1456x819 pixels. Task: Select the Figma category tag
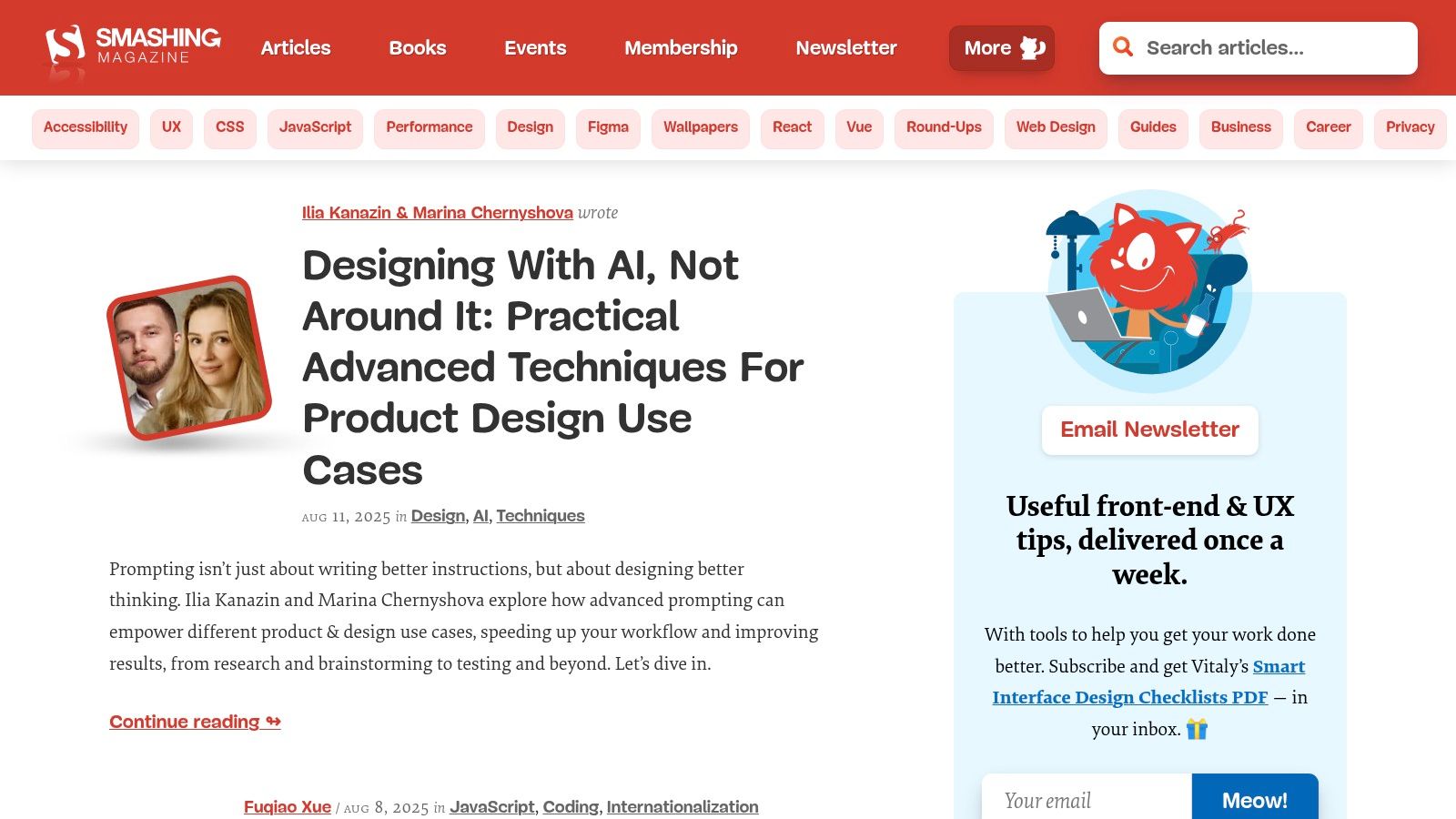click(608, 127)
